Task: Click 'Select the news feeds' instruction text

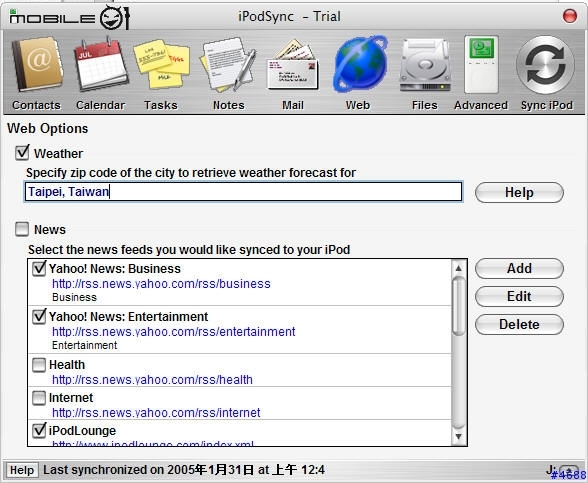Action: 189,250
